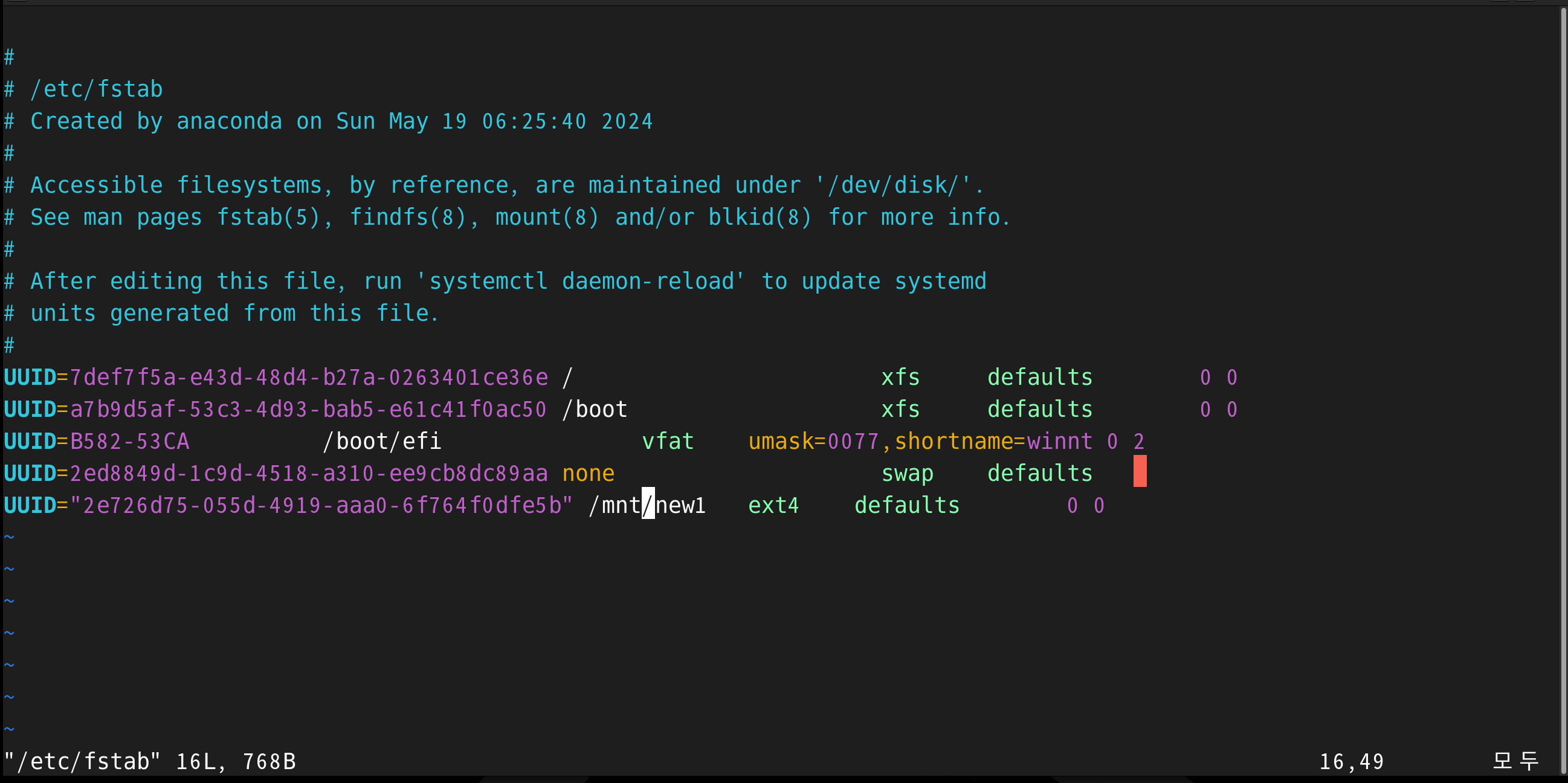Click the Created by anaconda comment line
This screenshot has width=1568, height=783.
point(329,121)
